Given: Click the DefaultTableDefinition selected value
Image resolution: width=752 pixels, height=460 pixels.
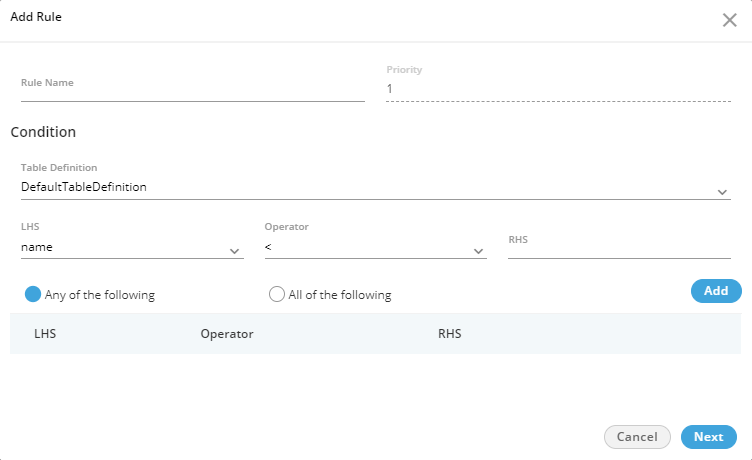Looking at the screenshot, I should click(84, 186).
